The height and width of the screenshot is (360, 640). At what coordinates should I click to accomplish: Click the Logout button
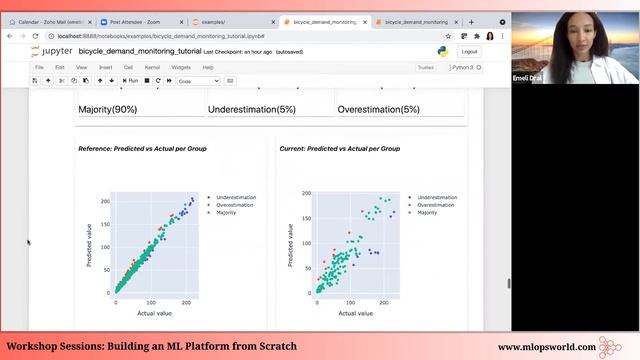469,52
